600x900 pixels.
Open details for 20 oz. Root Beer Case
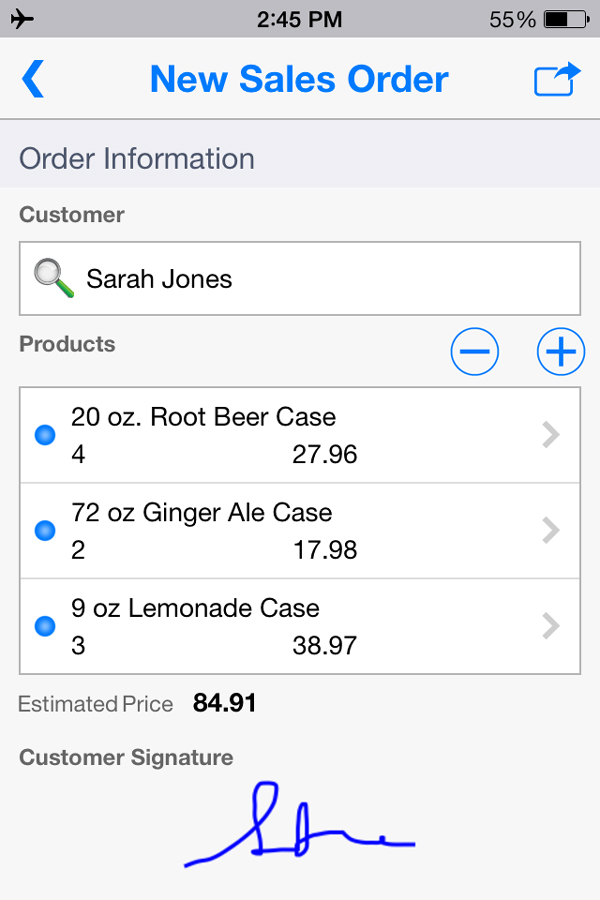[x=549, y=434]
